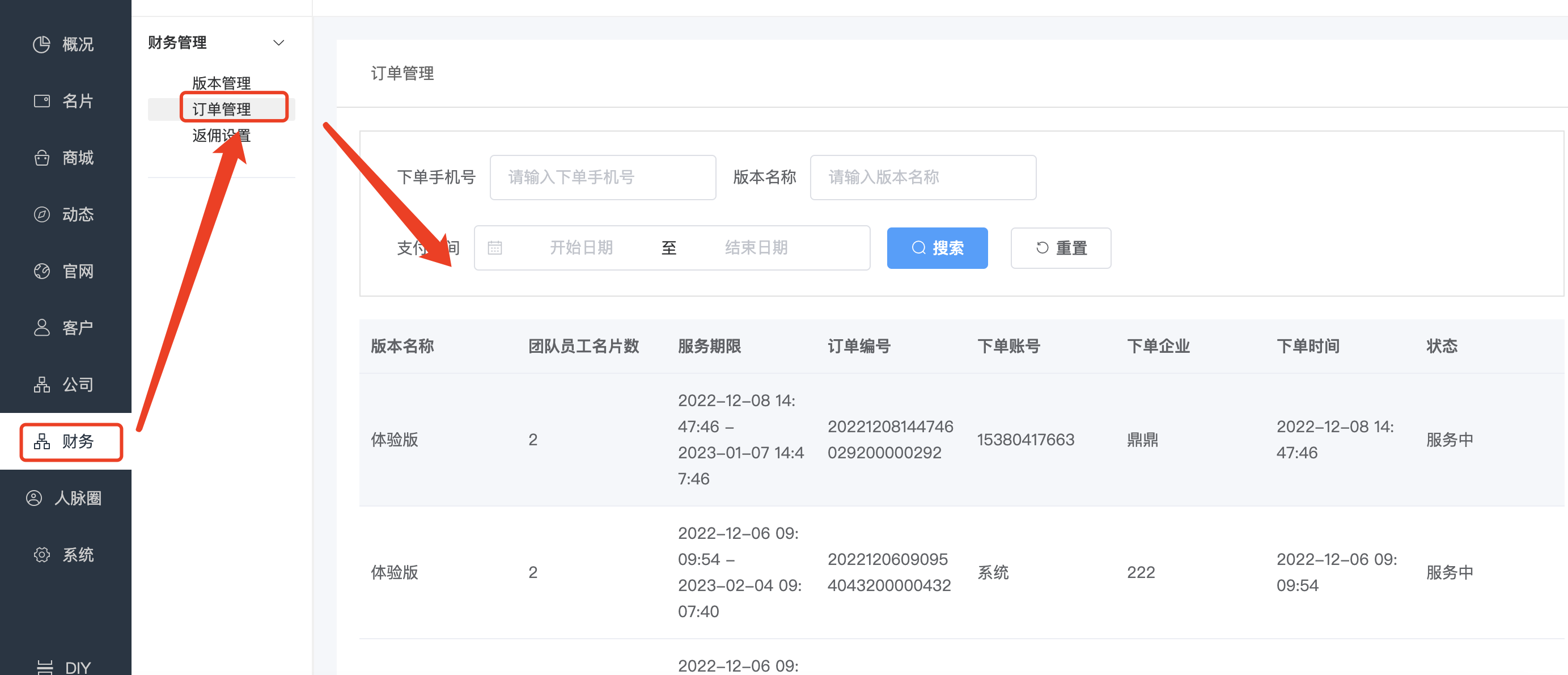The height and width of the screenshot is (675, 1568).
Task: Click the calendar icon in date range
Action: [495, 248]
